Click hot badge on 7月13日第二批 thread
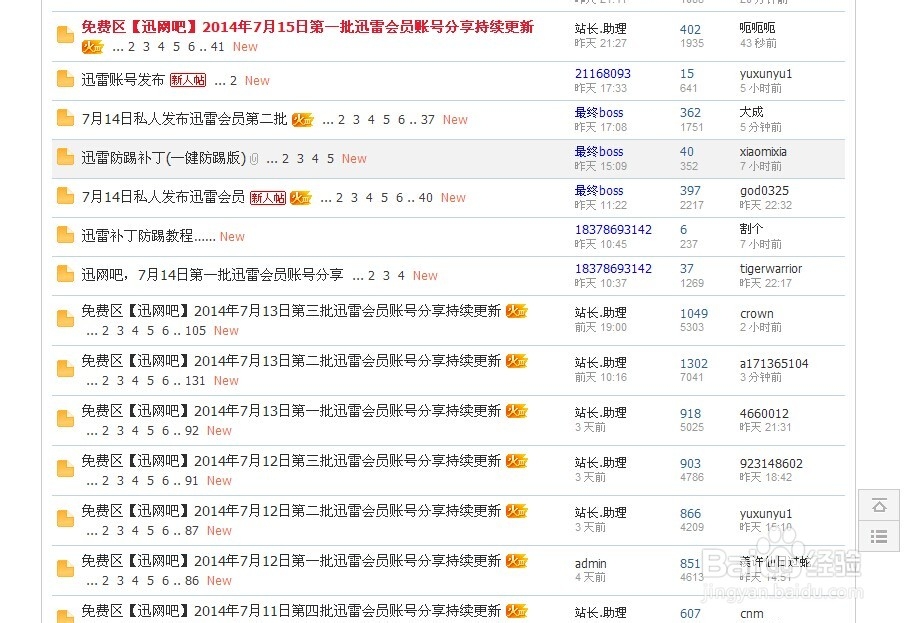Viewport: 914px width, 623px height. (x=516, y=361)
